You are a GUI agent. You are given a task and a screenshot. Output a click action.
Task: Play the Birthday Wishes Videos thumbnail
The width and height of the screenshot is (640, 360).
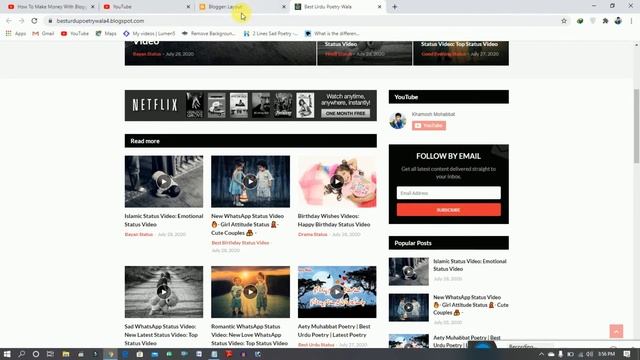tap(337, 181)
